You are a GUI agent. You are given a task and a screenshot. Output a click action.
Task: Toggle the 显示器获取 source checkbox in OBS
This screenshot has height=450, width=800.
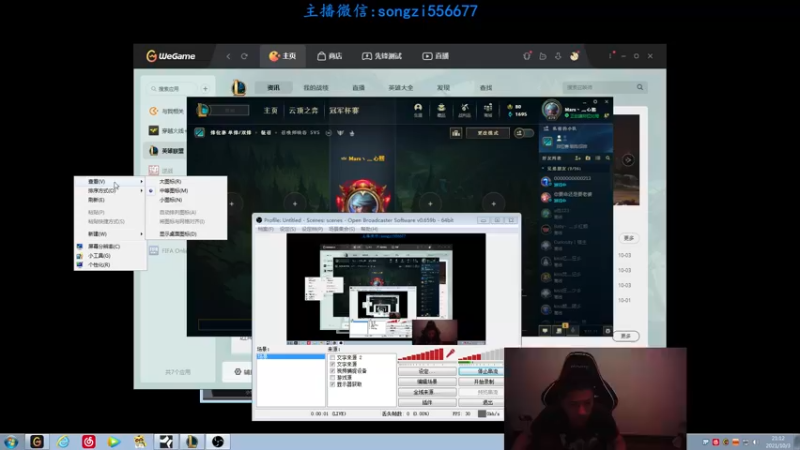tap(333, 384)
